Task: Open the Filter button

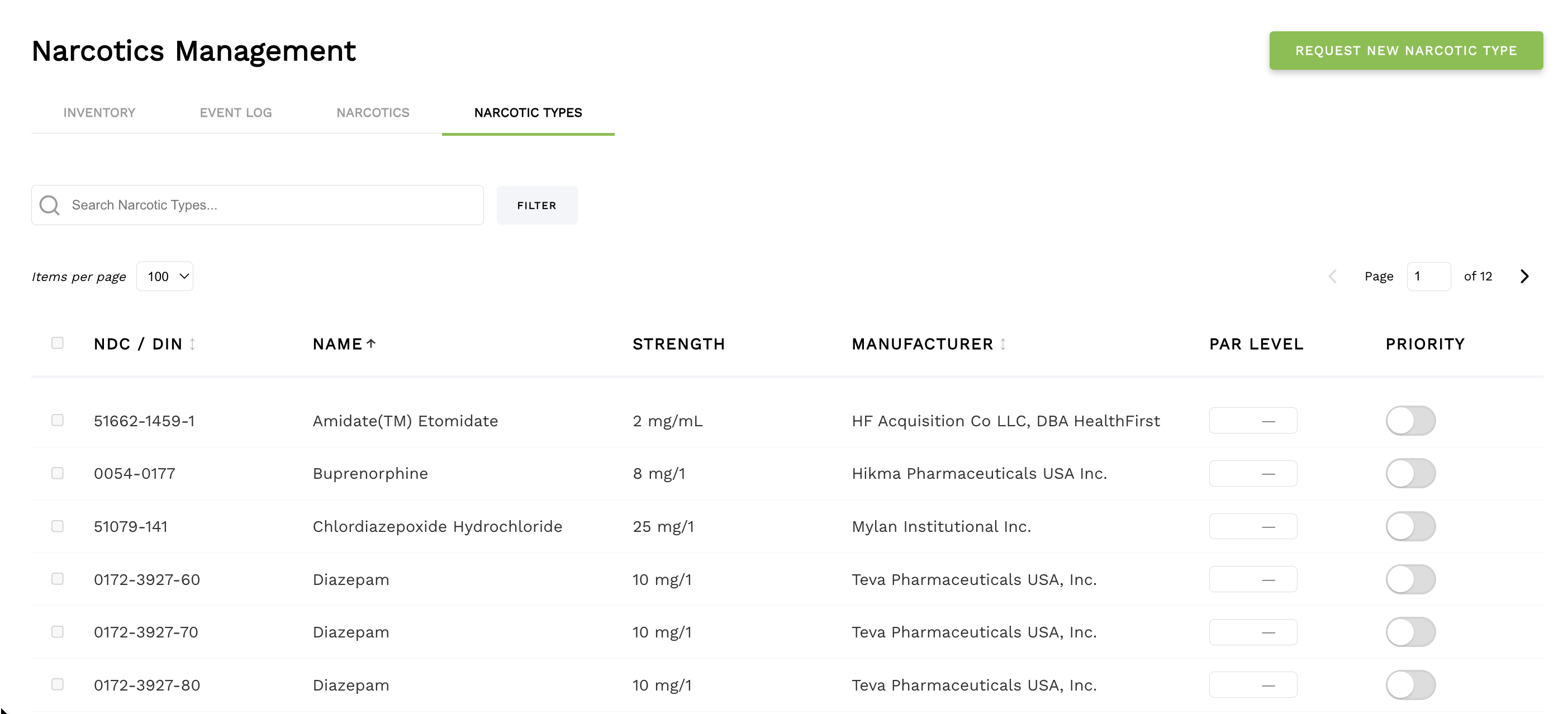Action: [536, 205]
